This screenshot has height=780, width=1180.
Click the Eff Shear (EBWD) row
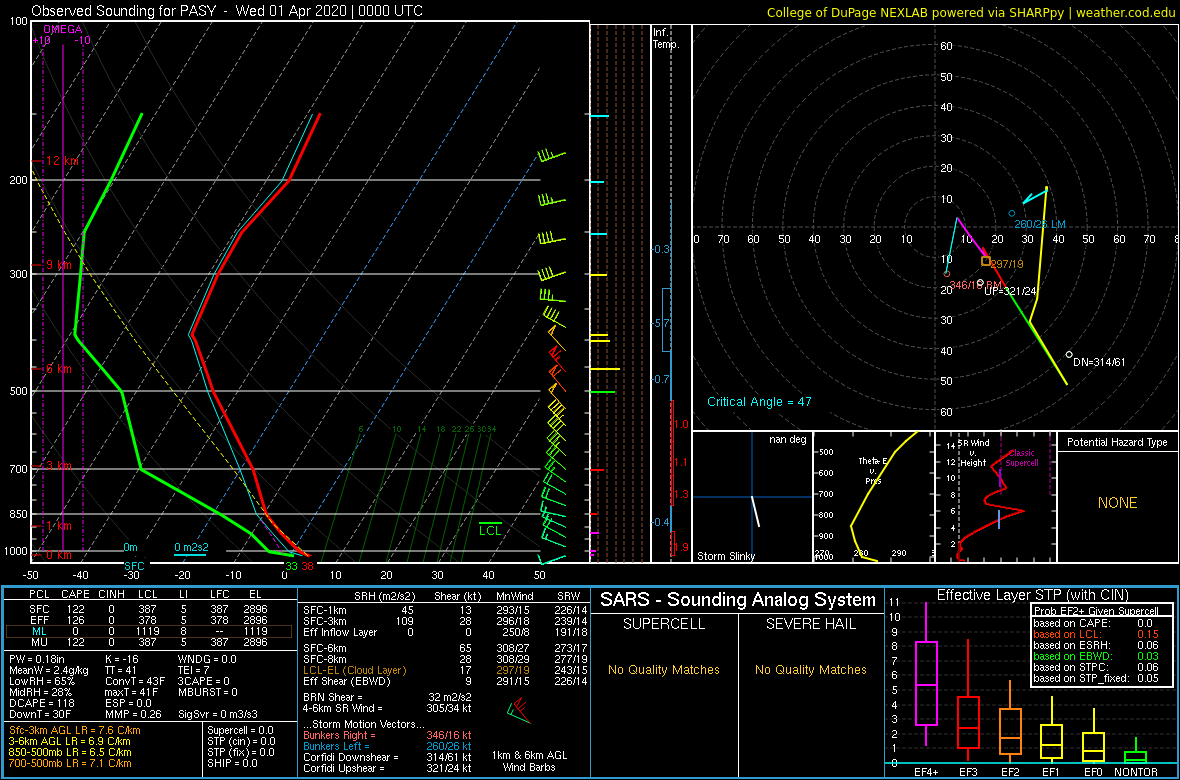pyautogui.click(x=444, y=681)
